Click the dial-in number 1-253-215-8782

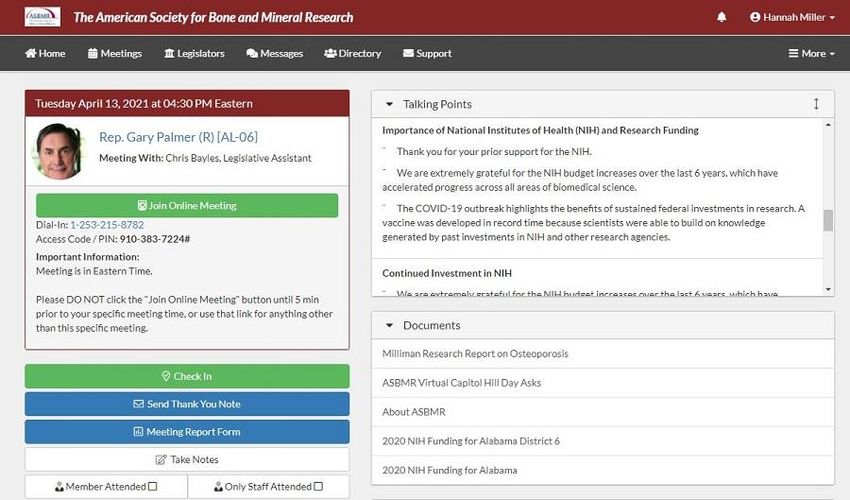[x=107, y=225]
